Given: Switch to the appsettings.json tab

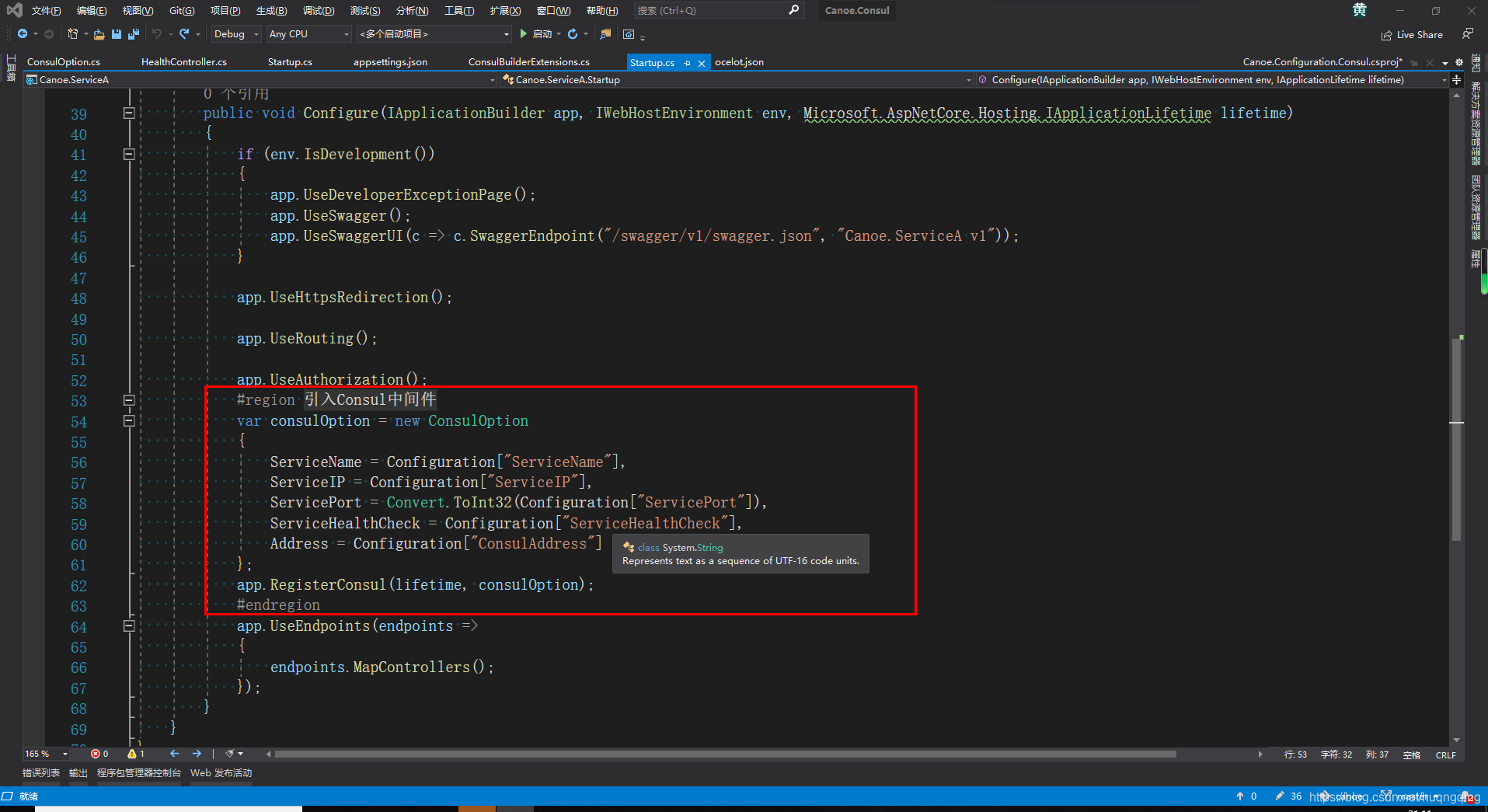Looking at the screenshot, I should coord(390,62).
